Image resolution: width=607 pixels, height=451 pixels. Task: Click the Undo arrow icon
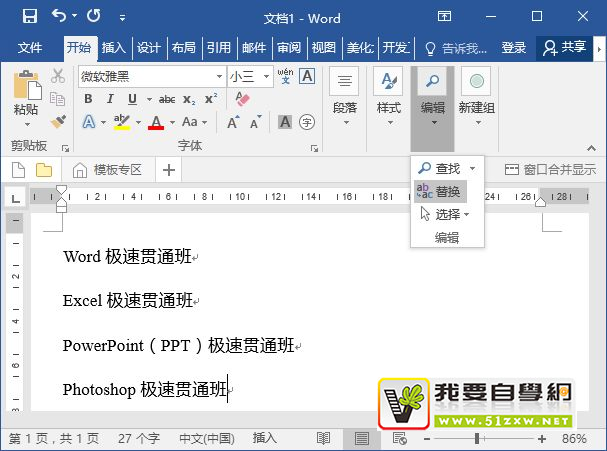click(x=59, y=16)
